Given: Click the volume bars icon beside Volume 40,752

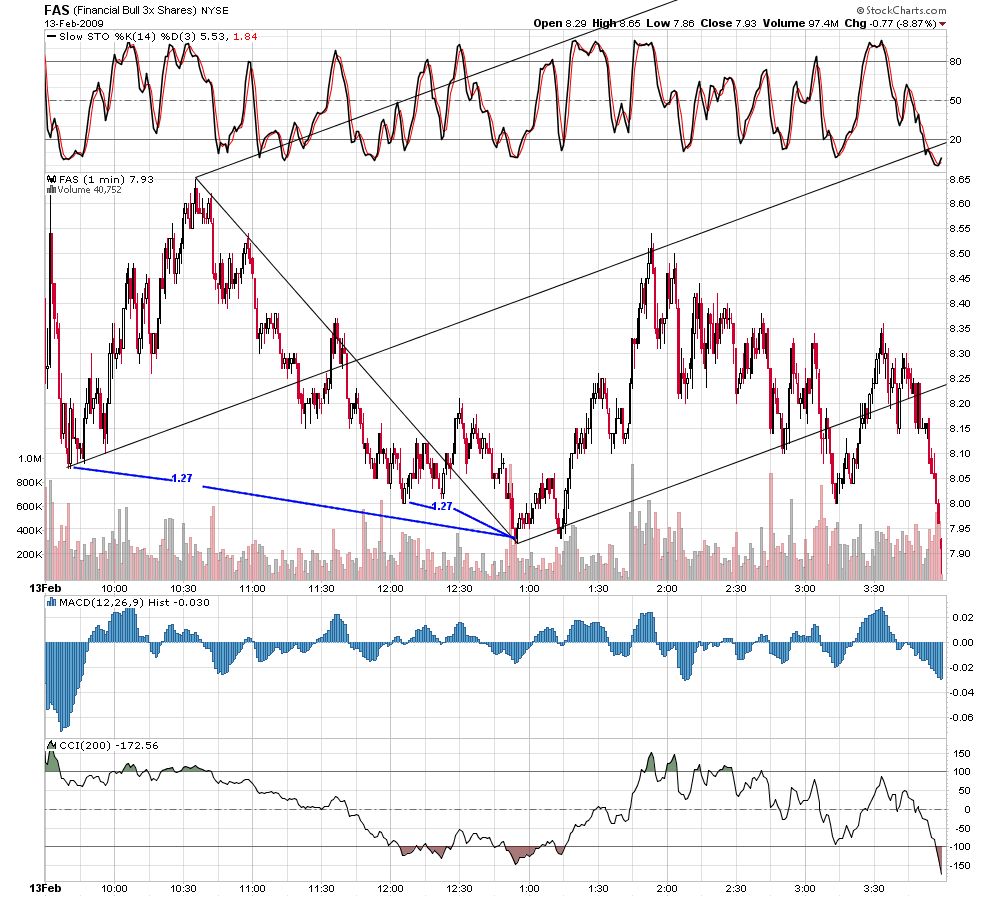Looking at the screenshot, I should point(52,189).
